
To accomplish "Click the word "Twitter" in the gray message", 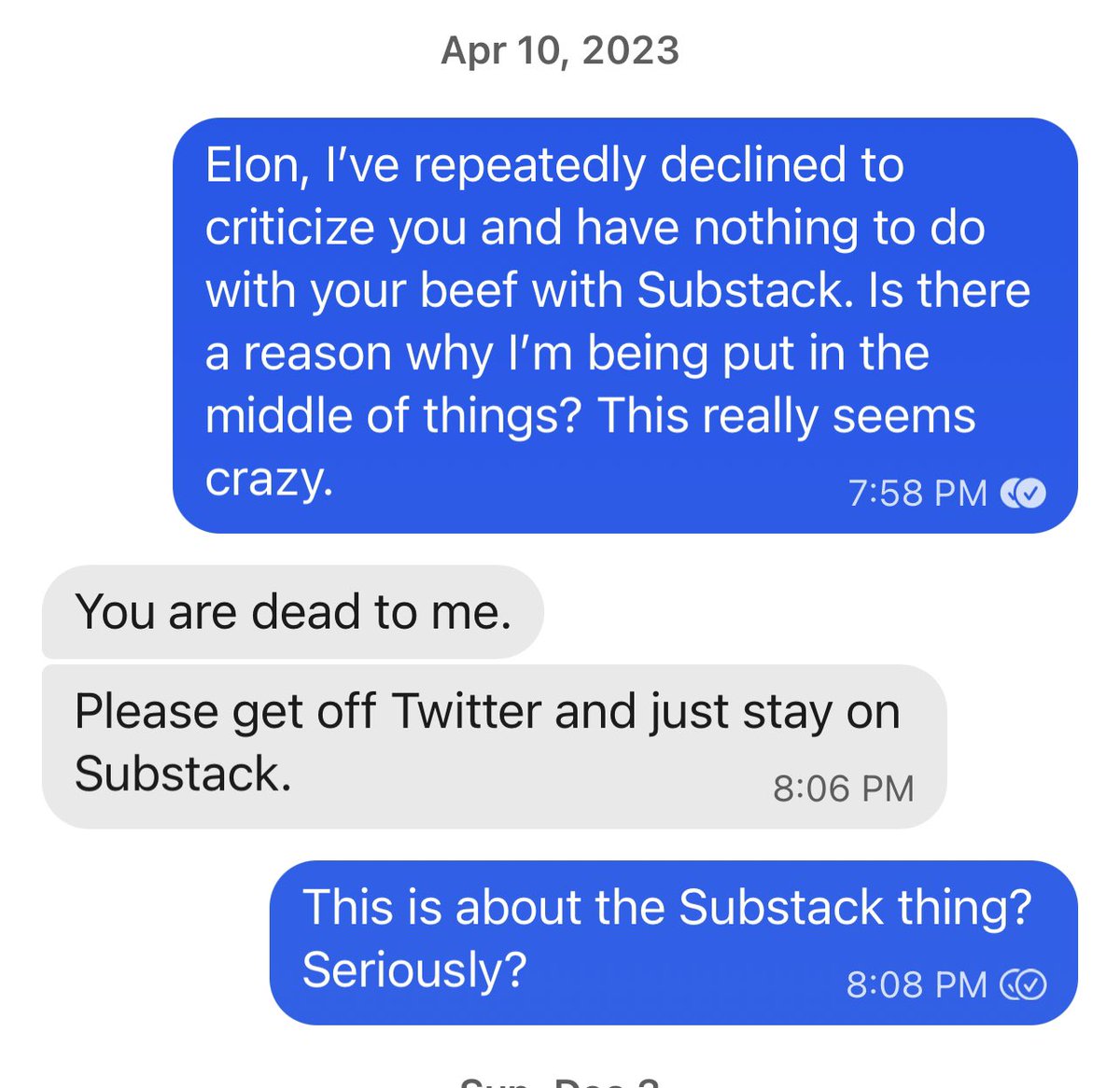I will point(466,712).
